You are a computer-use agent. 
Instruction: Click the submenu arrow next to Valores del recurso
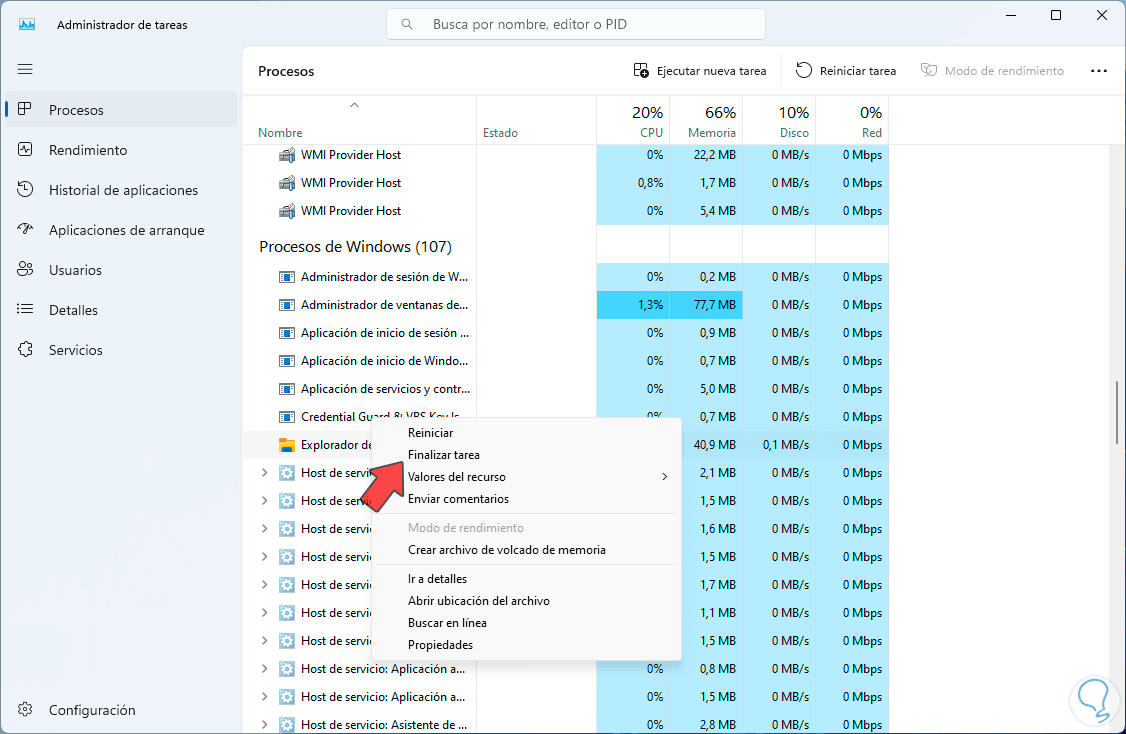click(x=665, y=477)
